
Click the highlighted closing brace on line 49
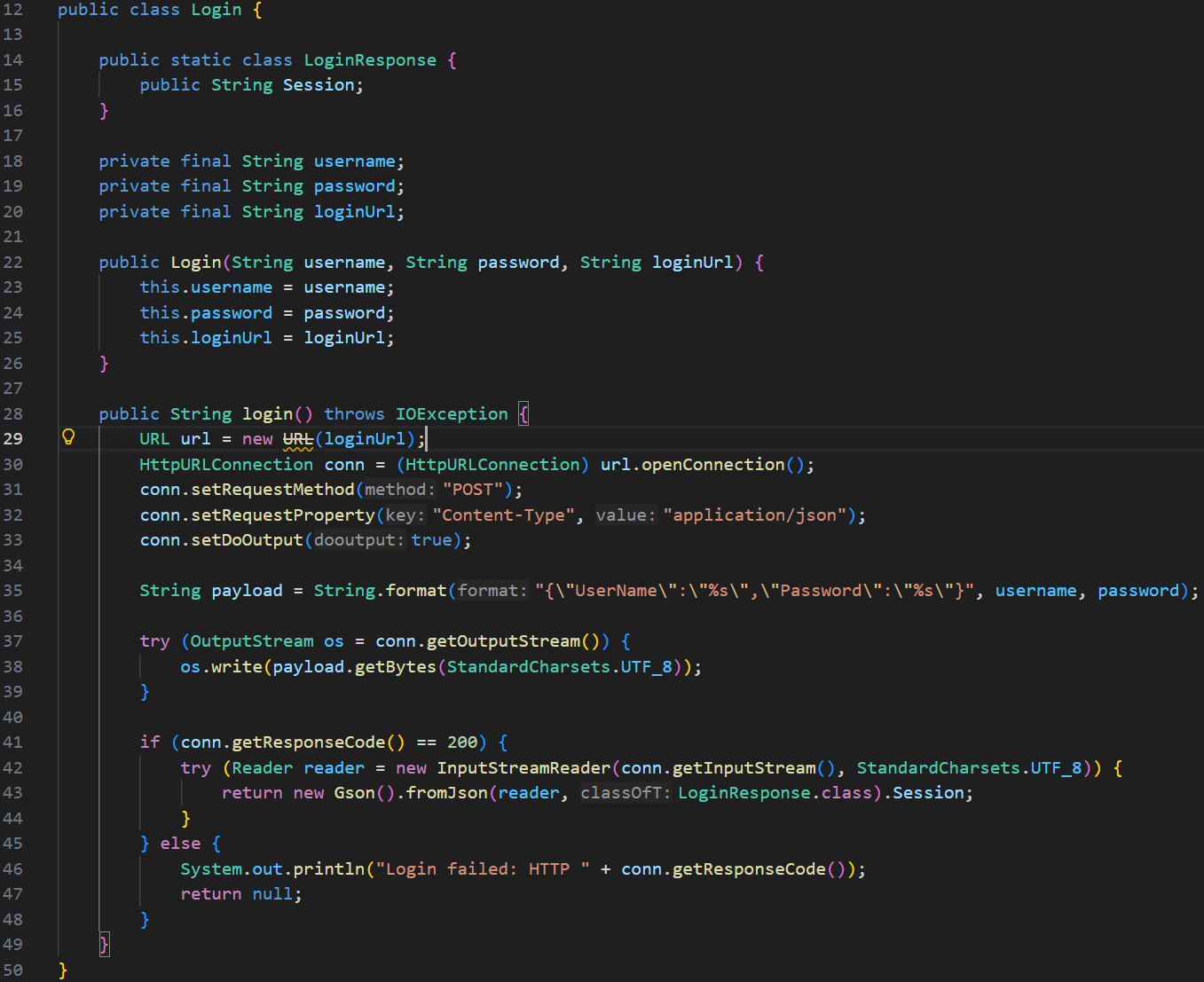click(104, 945)
